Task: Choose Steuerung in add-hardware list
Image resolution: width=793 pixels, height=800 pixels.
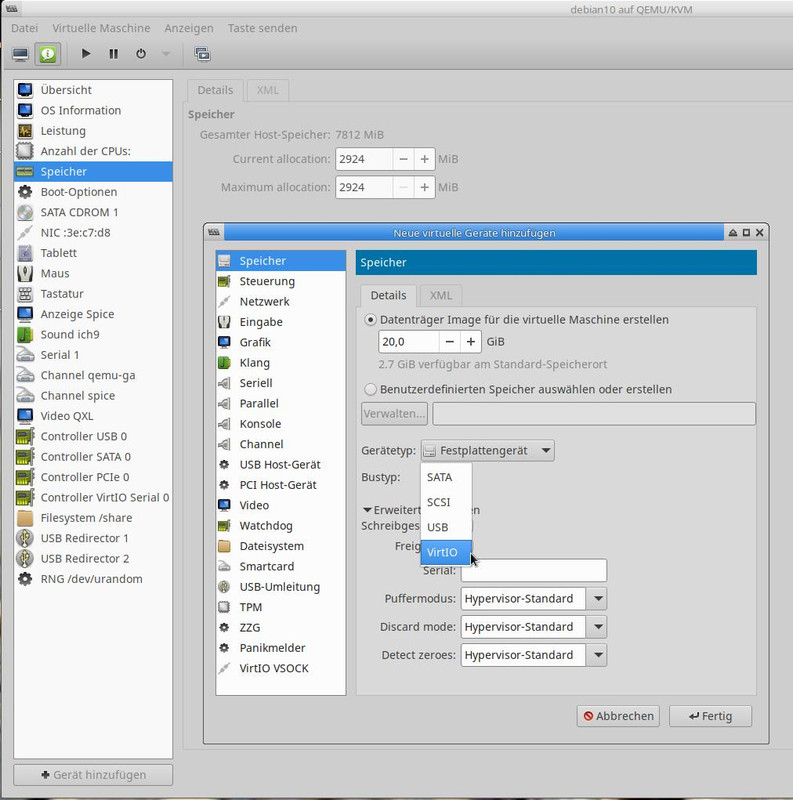Action: pyautogui.click(x=281, y=281)
